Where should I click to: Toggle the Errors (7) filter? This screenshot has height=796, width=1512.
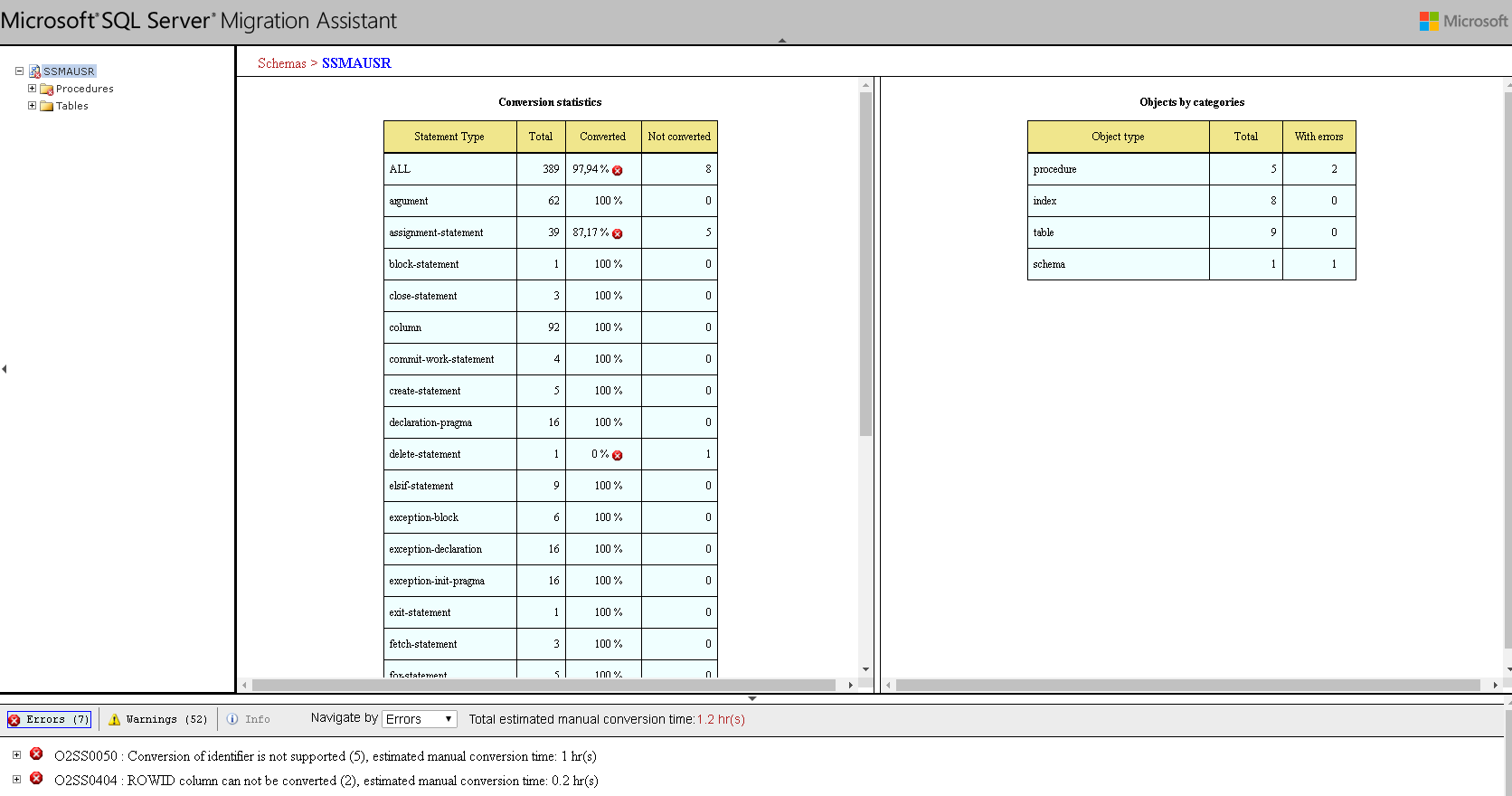50,719
